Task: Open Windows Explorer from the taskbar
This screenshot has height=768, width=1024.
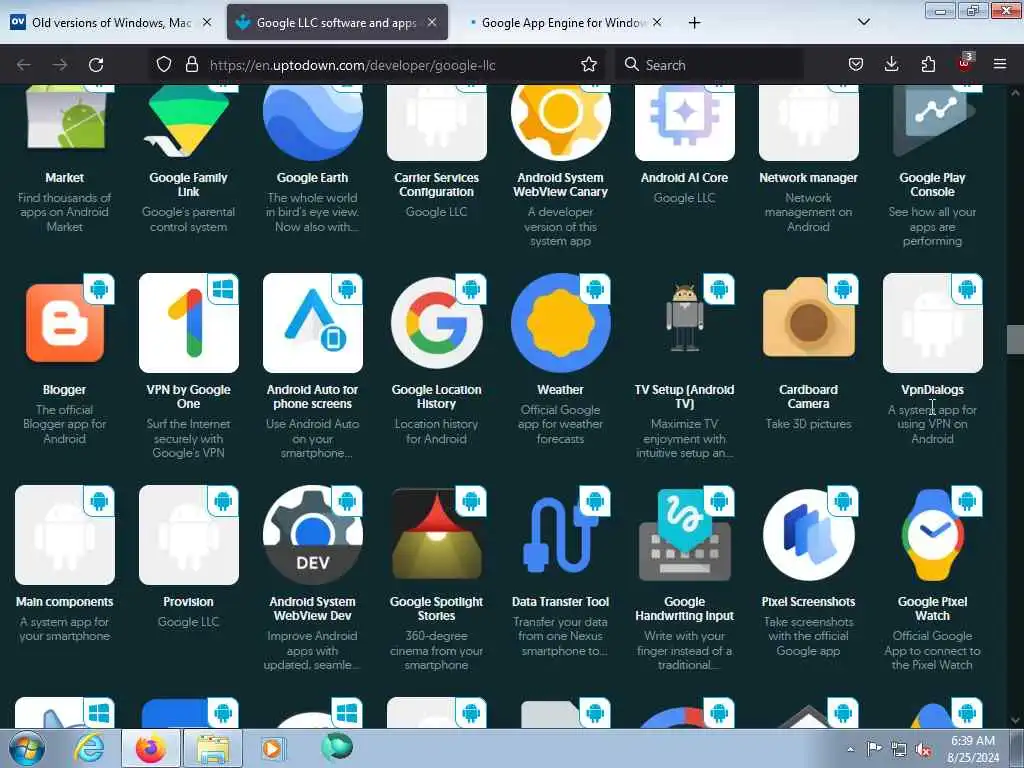Action: tap(213, 748)
